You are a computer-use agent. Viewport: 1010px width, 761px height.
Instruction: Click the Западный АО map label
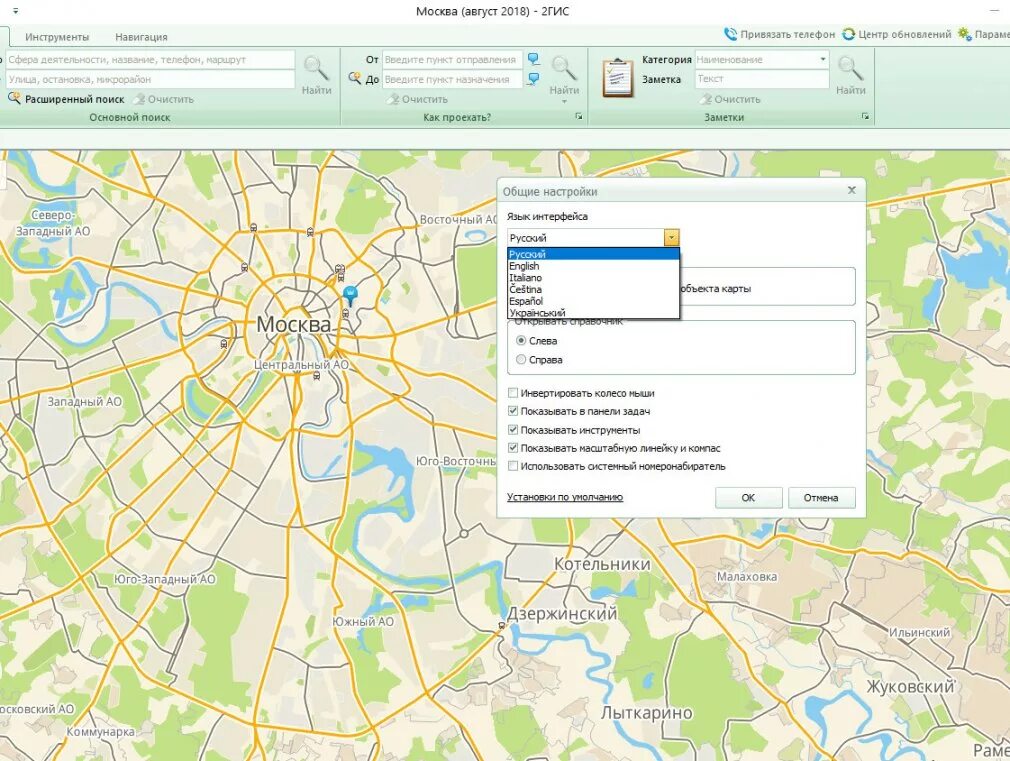[x=84, y=401]
